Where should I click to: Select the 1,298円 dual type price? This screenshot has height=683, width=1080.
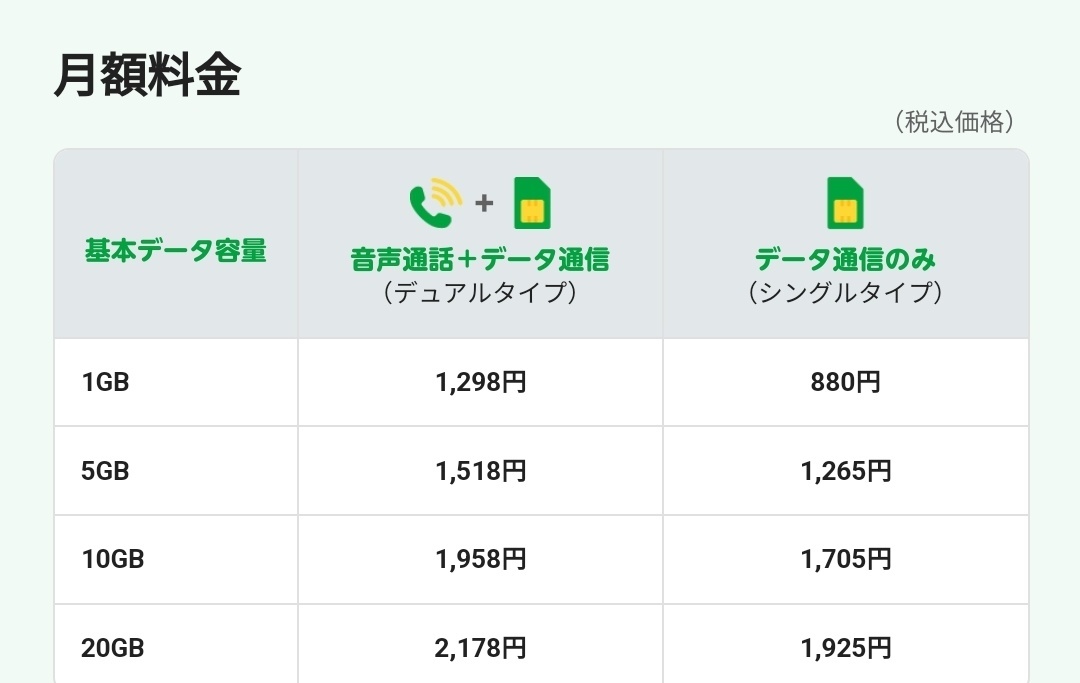481,381
